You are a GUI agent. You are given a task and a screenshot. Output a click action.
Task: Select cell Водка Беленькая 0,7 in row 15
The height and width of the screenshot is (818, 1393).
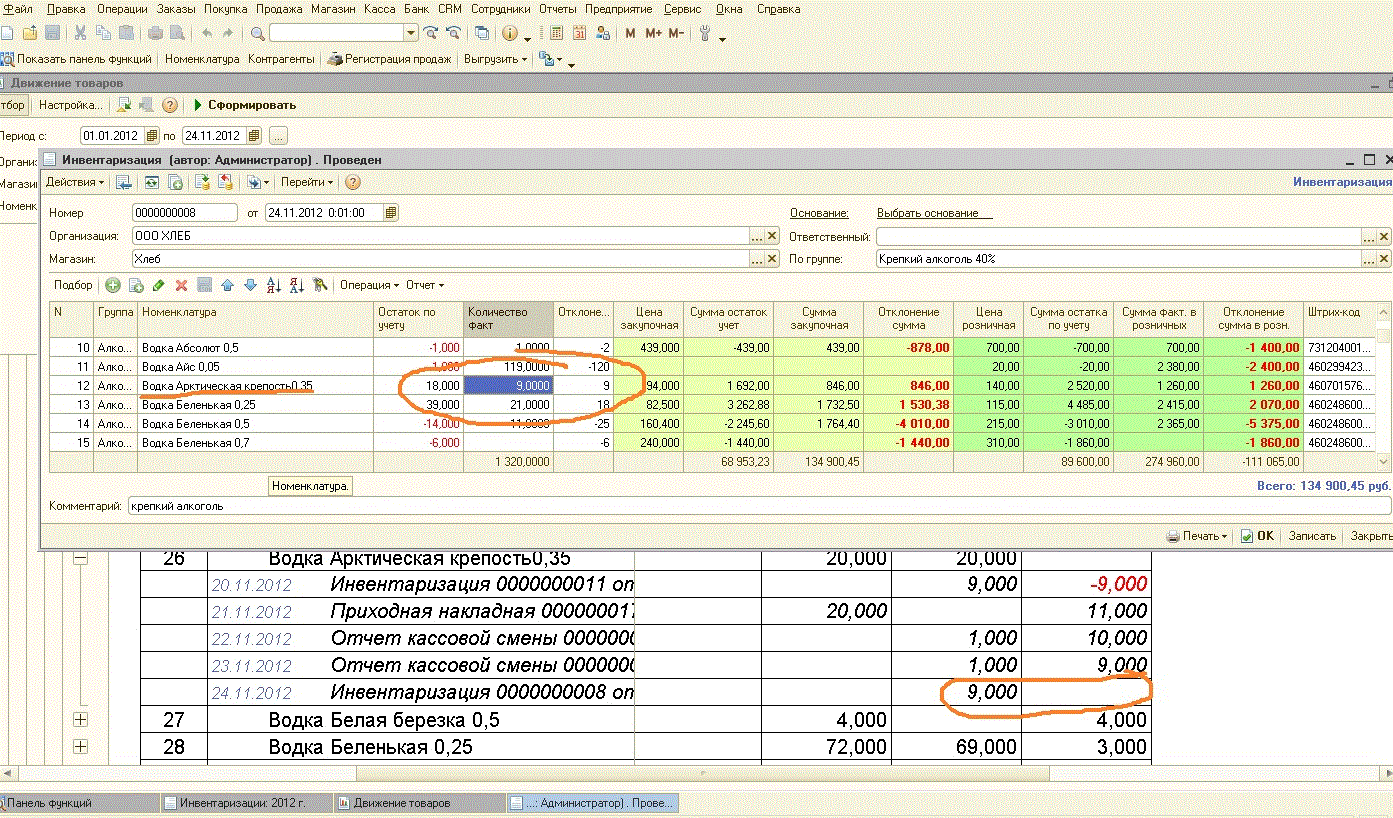click(255, 442)
